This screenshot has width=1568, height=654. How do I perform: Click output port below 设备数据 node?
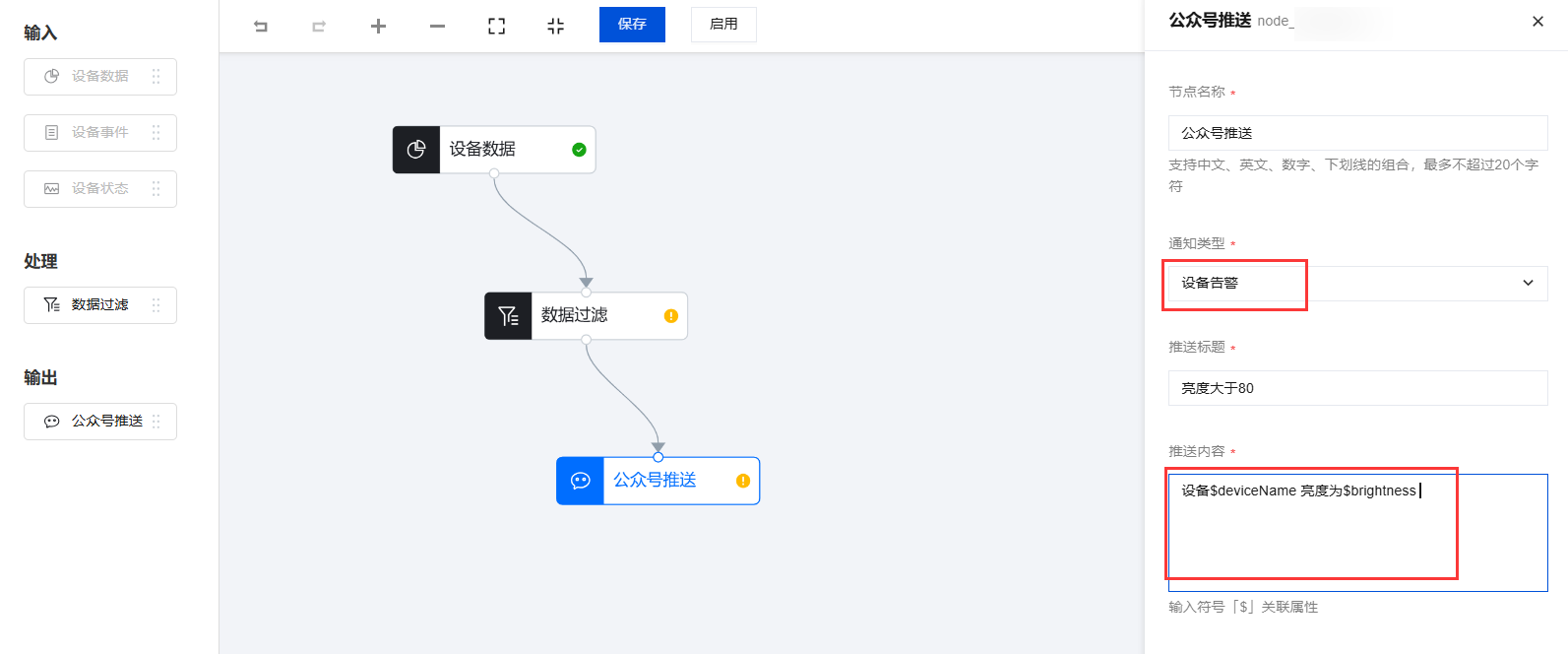[494, 173]
